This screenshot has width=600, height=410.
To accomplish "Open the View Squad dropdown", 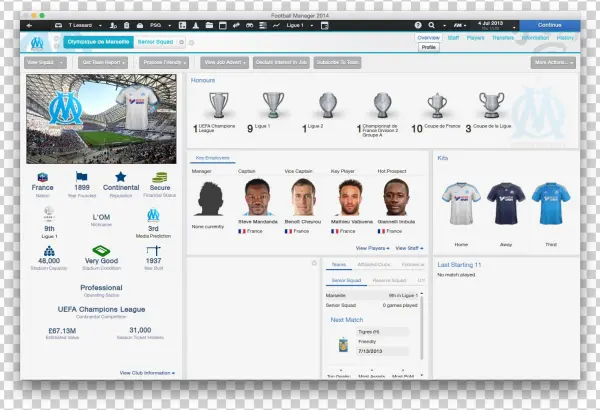I will (x=46, y=62).
